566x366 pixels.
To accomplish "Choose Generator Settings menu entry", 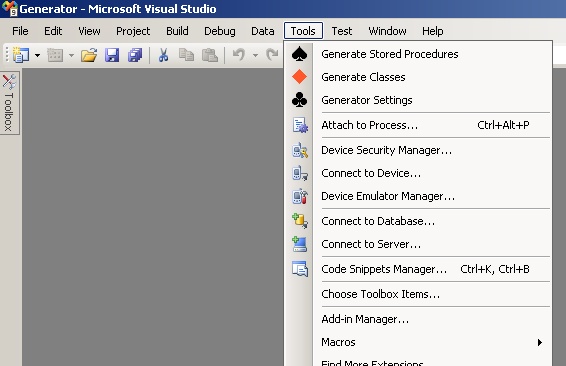I will coord(418,100).
